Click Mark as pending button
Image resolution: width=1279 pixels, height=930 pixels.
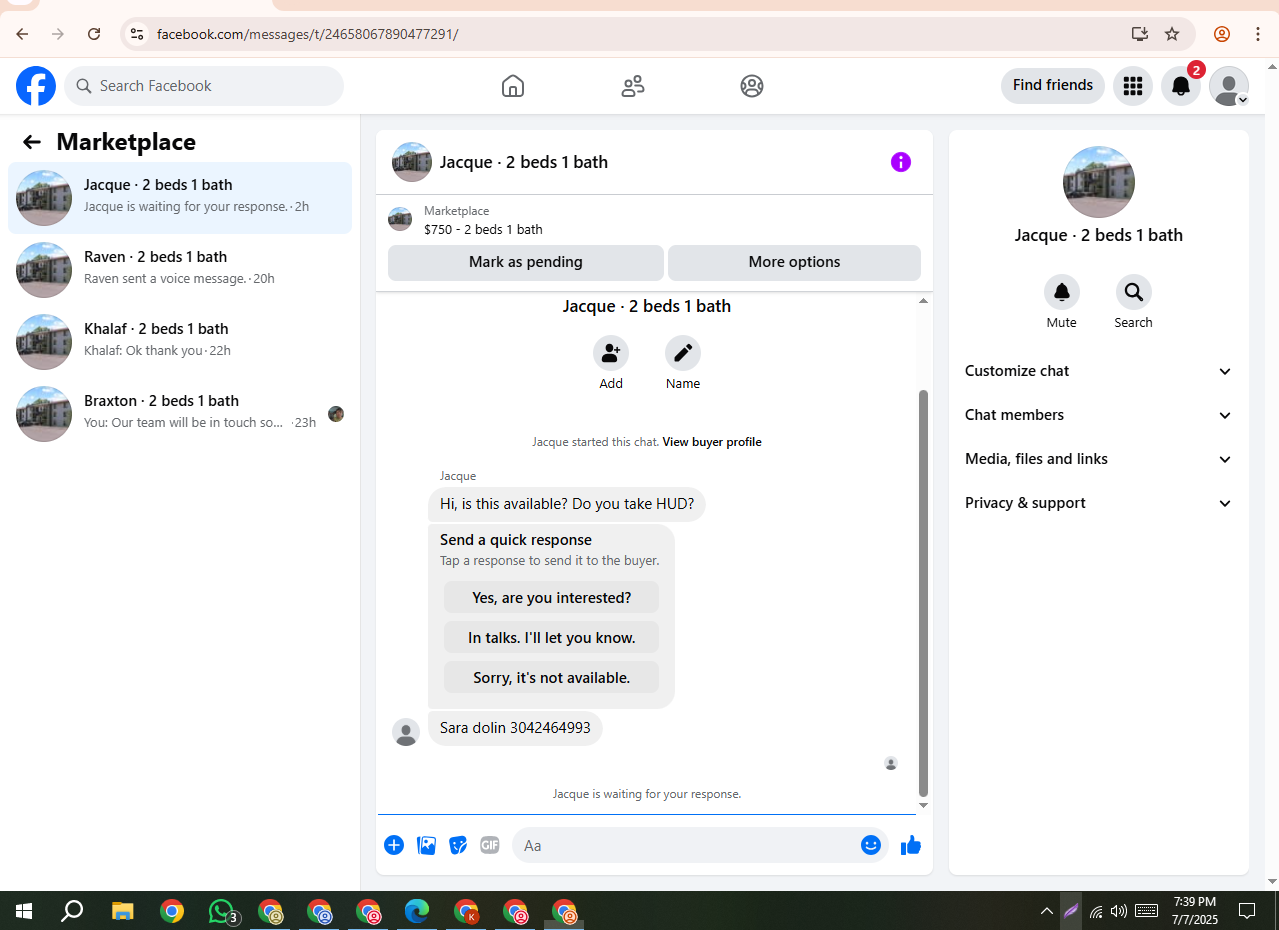click(526, 262)
